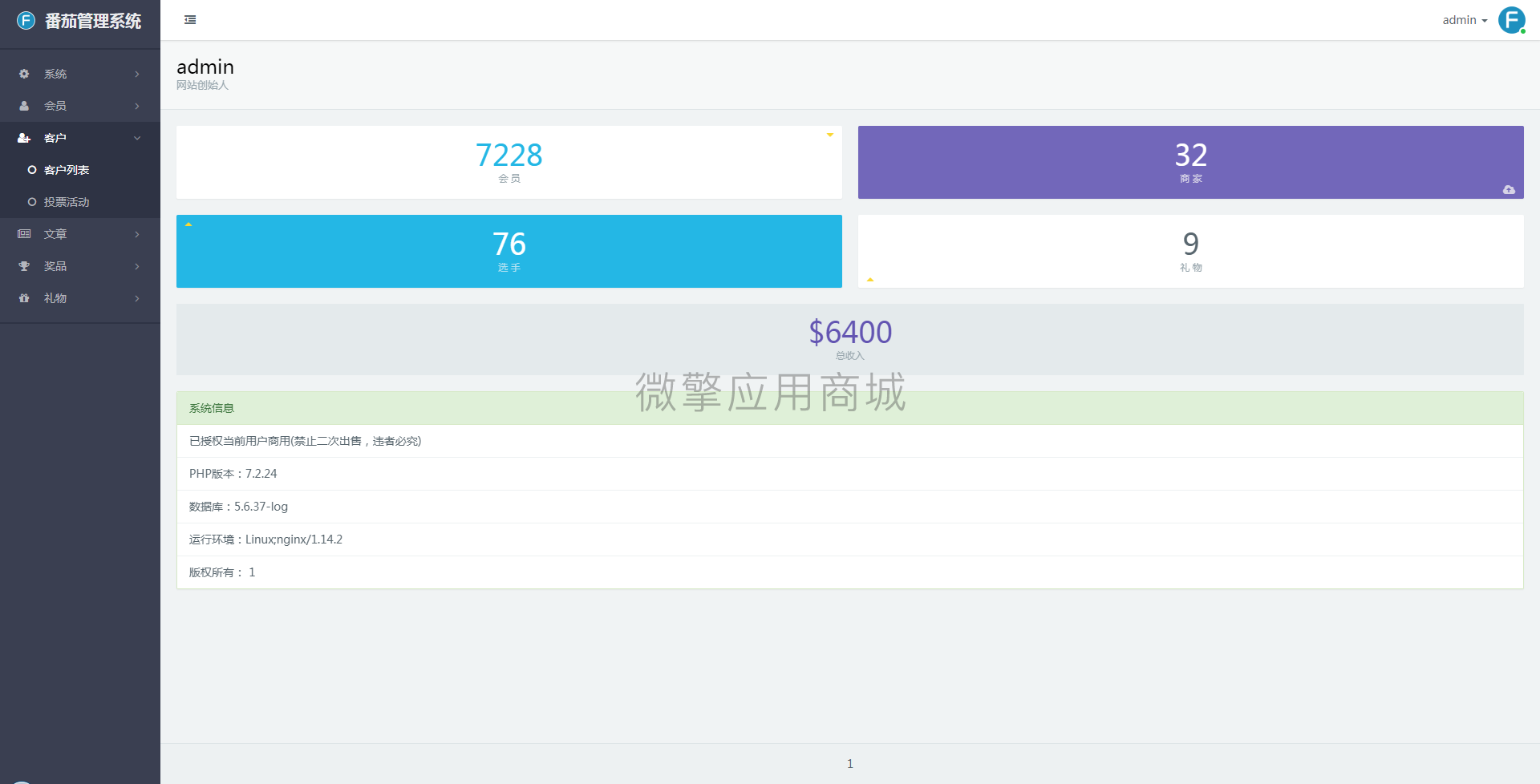Click the '网站创始人' subtitle
The image size is (1540, 784).
pos(202,85)
